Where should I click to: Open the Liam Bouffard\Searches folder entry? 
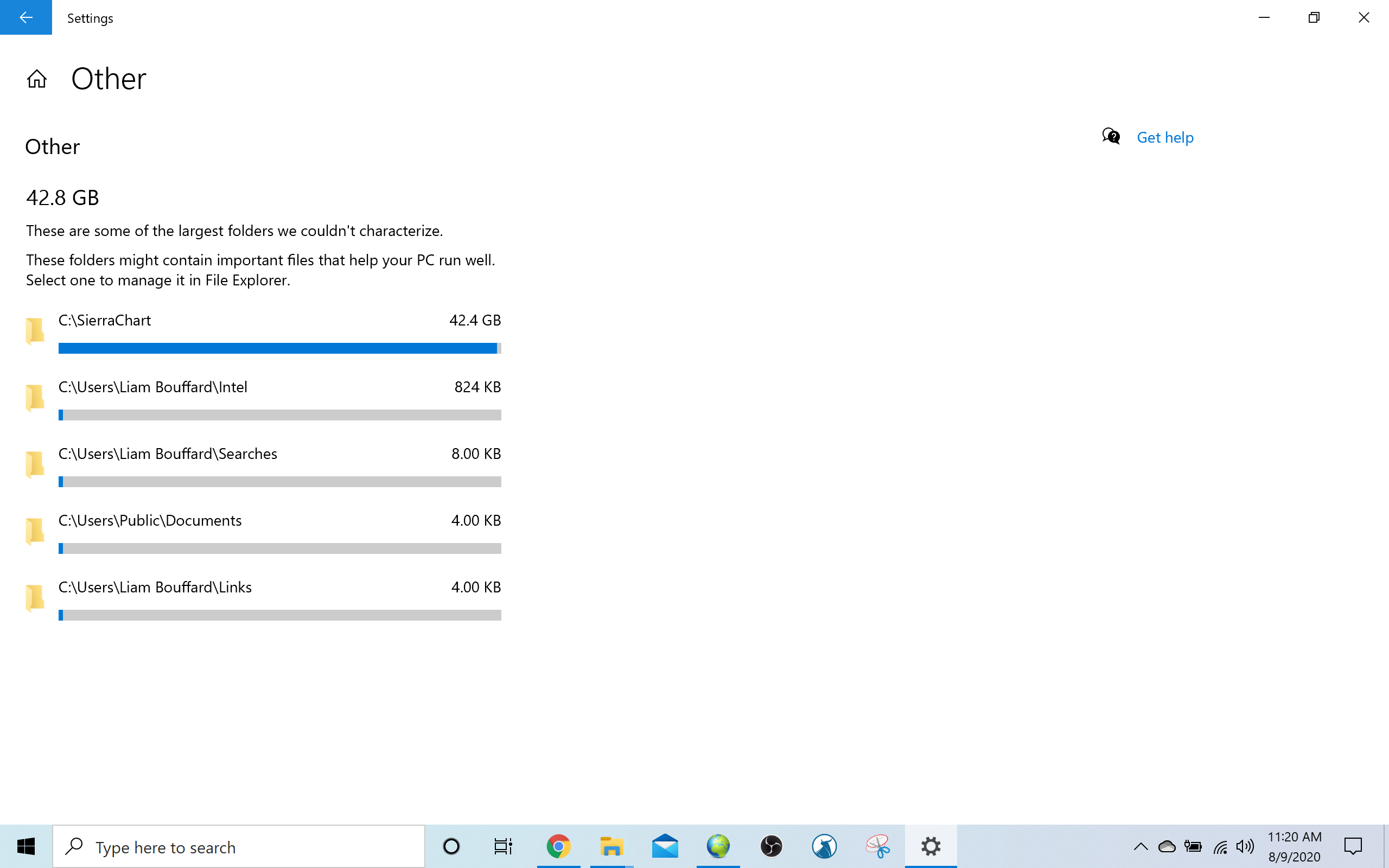coord(168,454)
